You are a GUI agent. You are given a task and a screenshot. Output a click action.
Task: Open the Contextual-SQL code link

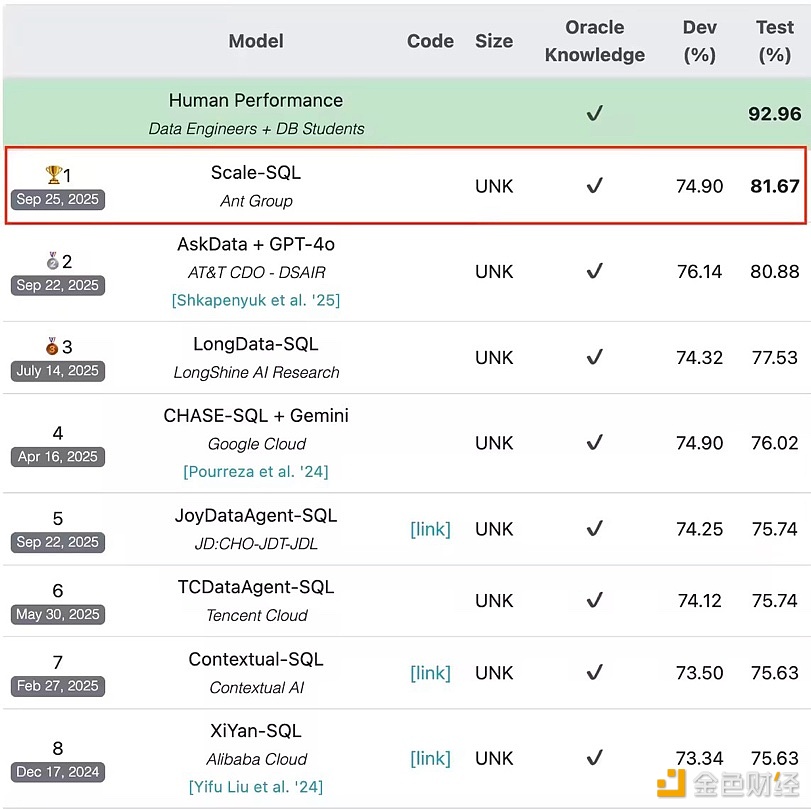tap(430, 673)
